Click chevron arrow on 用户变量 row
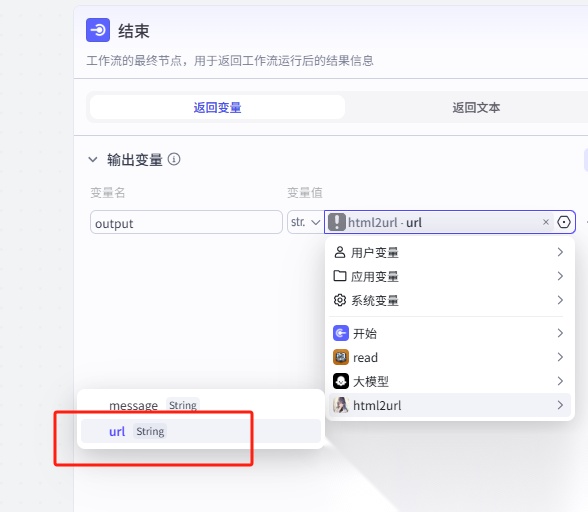 click(560, 252)
